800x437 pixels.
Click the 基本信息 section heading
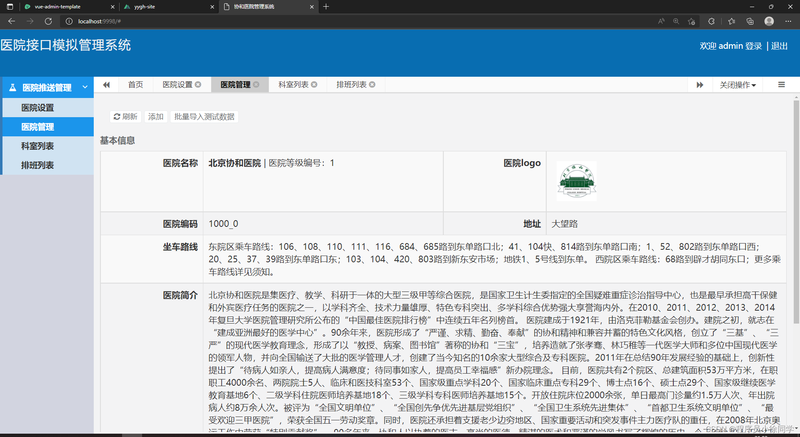(x=117, y=140)
